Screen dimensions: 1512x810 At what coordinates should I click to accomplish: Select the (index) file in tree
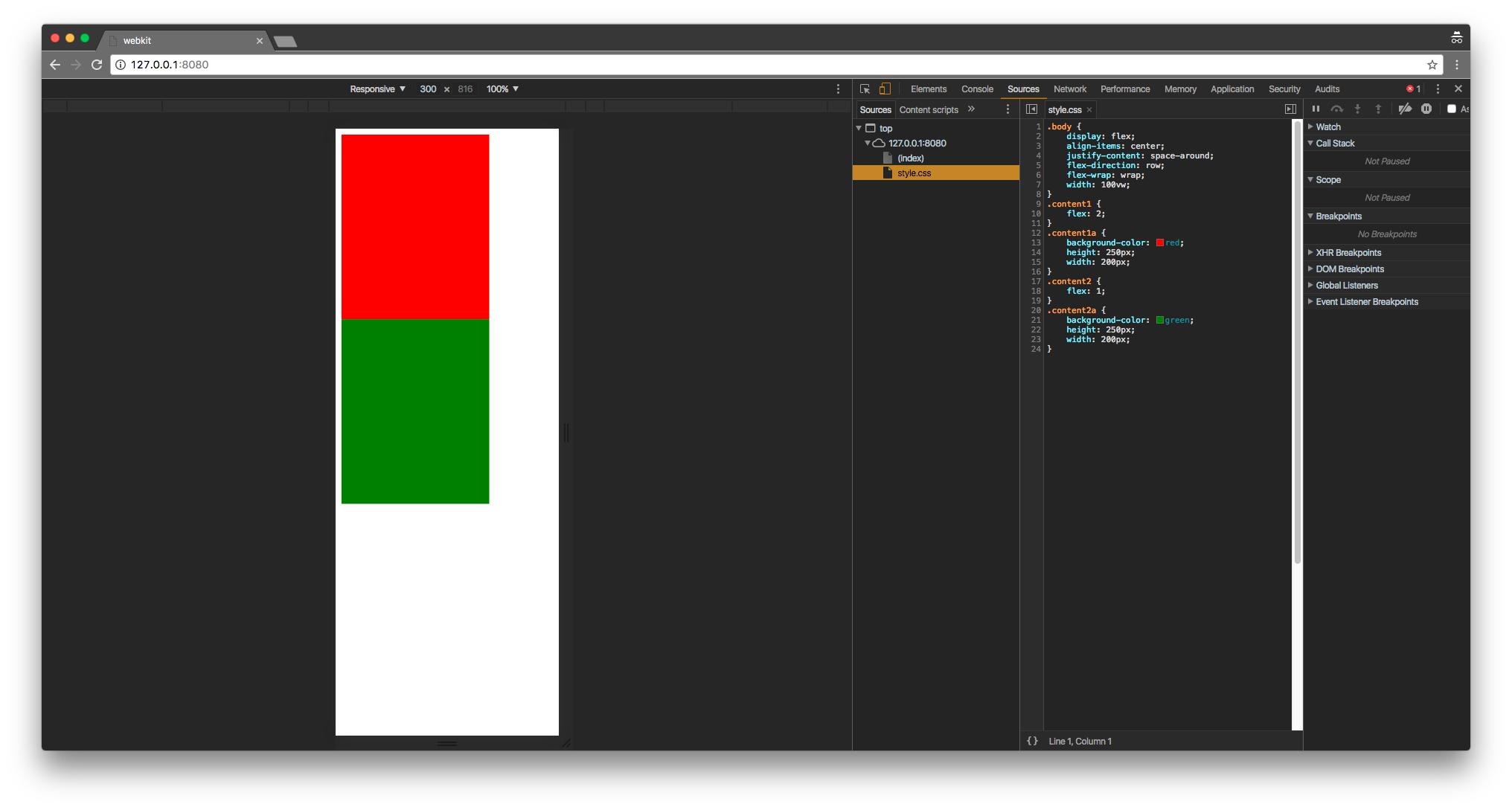point(910,158)
